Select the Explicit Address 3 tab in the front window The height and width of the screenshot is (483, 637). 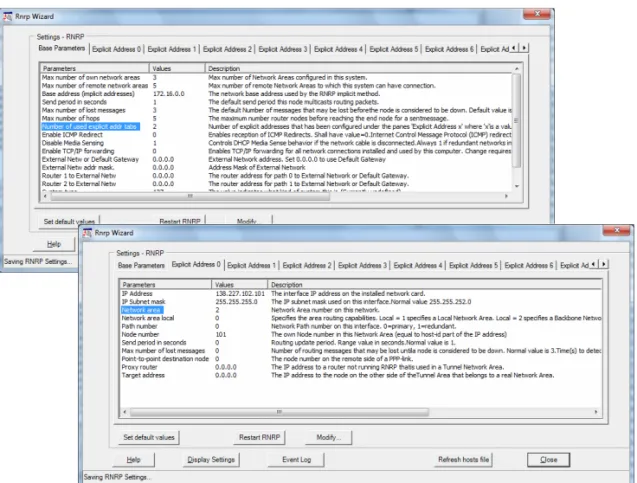362,265
